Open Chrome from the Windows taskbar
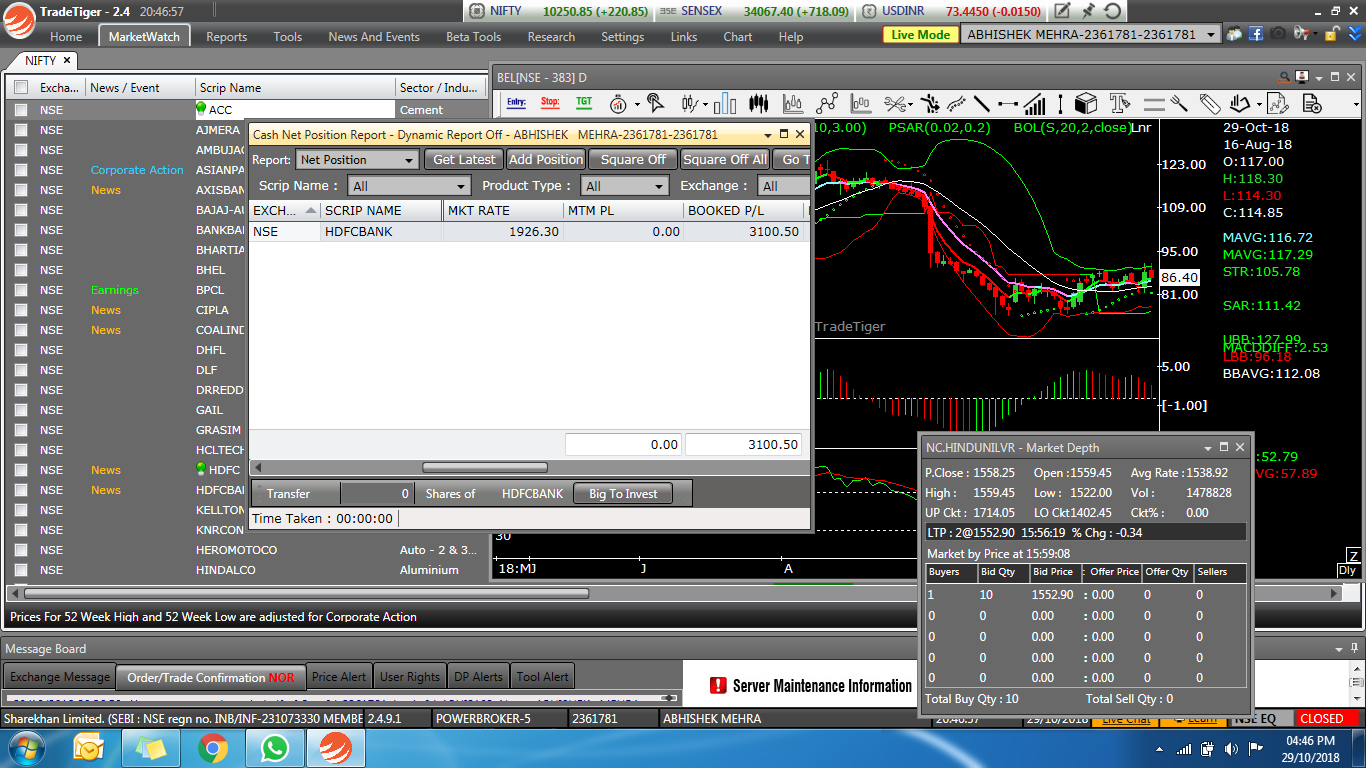 click(x=212, y=748)
